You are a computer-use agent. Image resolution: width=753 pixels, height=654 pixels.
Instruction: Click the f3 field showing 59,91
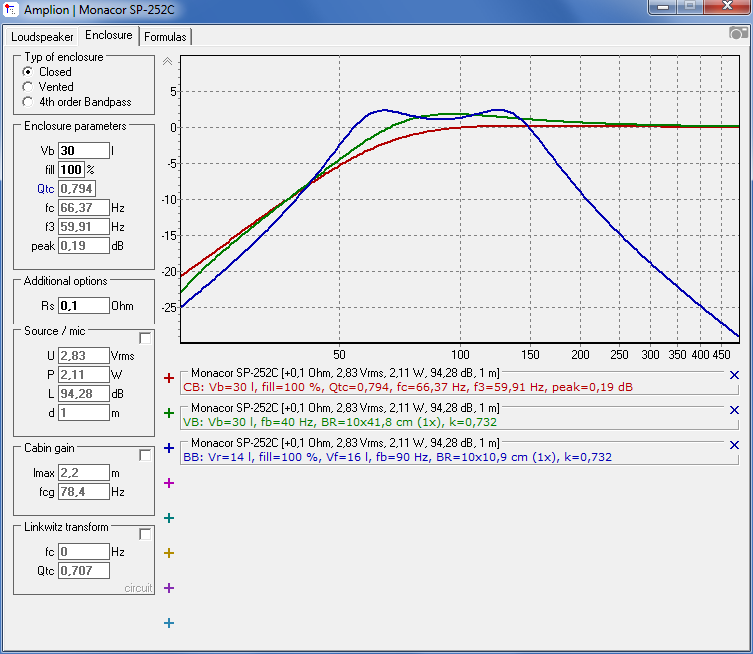tap(84, 227)
